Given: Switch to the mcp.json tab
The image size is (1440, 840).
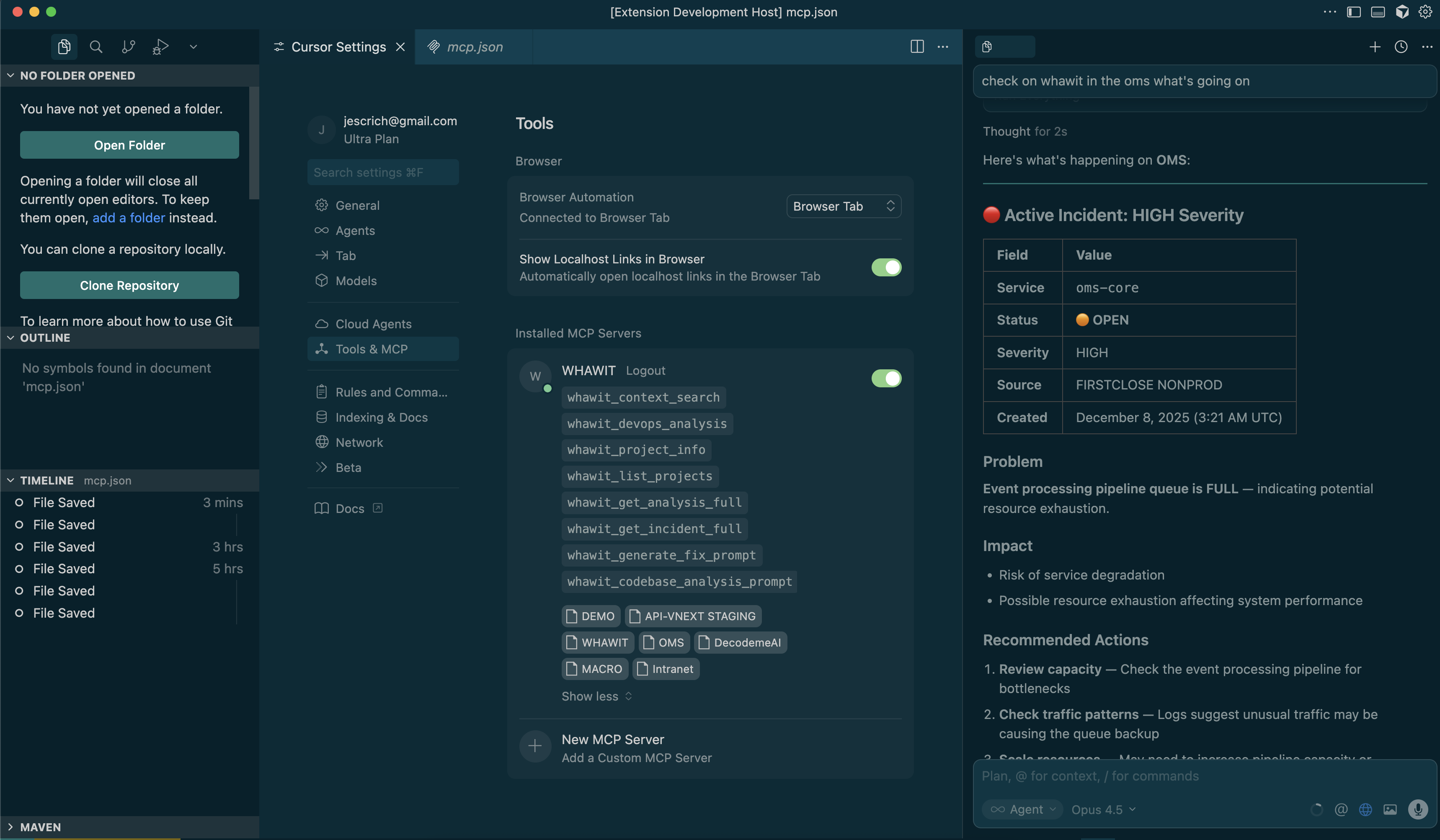Looking at the screenshot, I should tap(475, 47).
